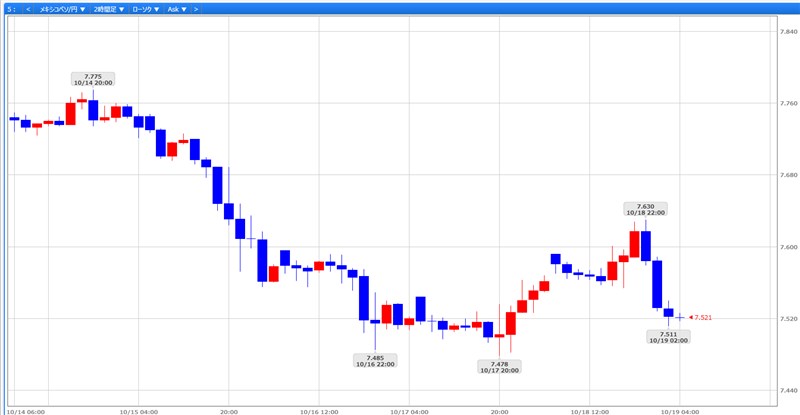
Task: Click the 7.440 price axis label
Action: [787, 390]
